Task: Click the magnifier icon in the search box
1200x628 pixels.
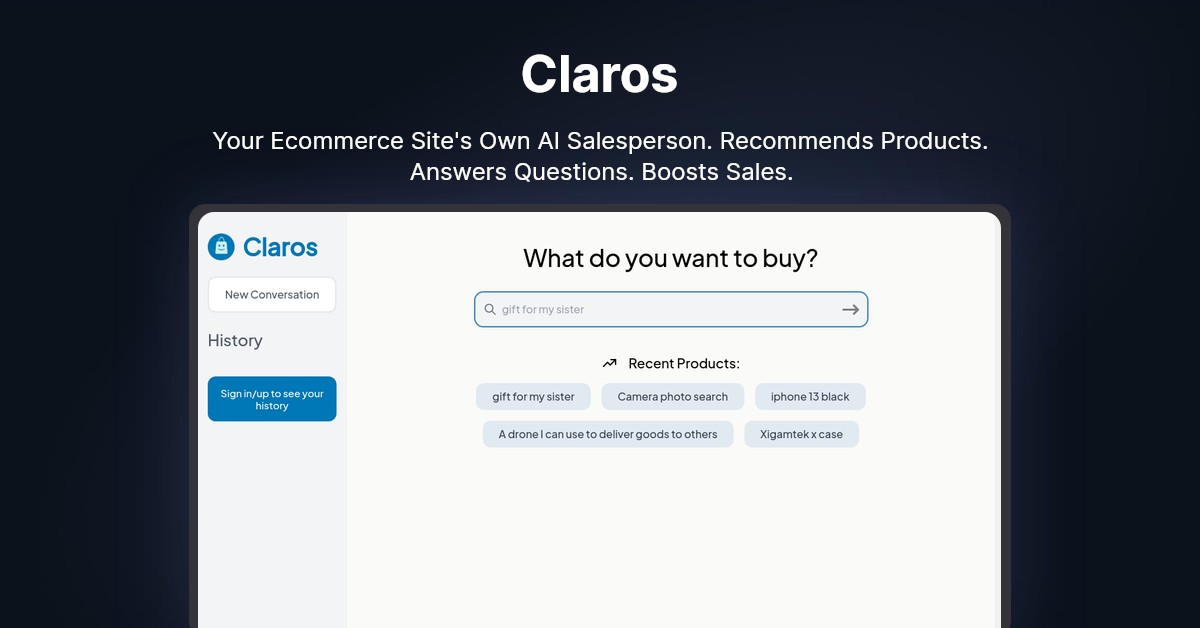Action: coord(490,310)
